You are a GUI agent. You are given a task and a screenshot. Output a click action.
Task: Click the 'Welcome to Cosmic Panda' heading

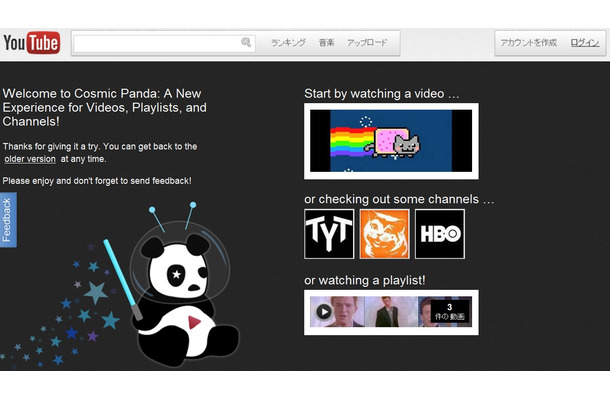[x=104, y=107]
